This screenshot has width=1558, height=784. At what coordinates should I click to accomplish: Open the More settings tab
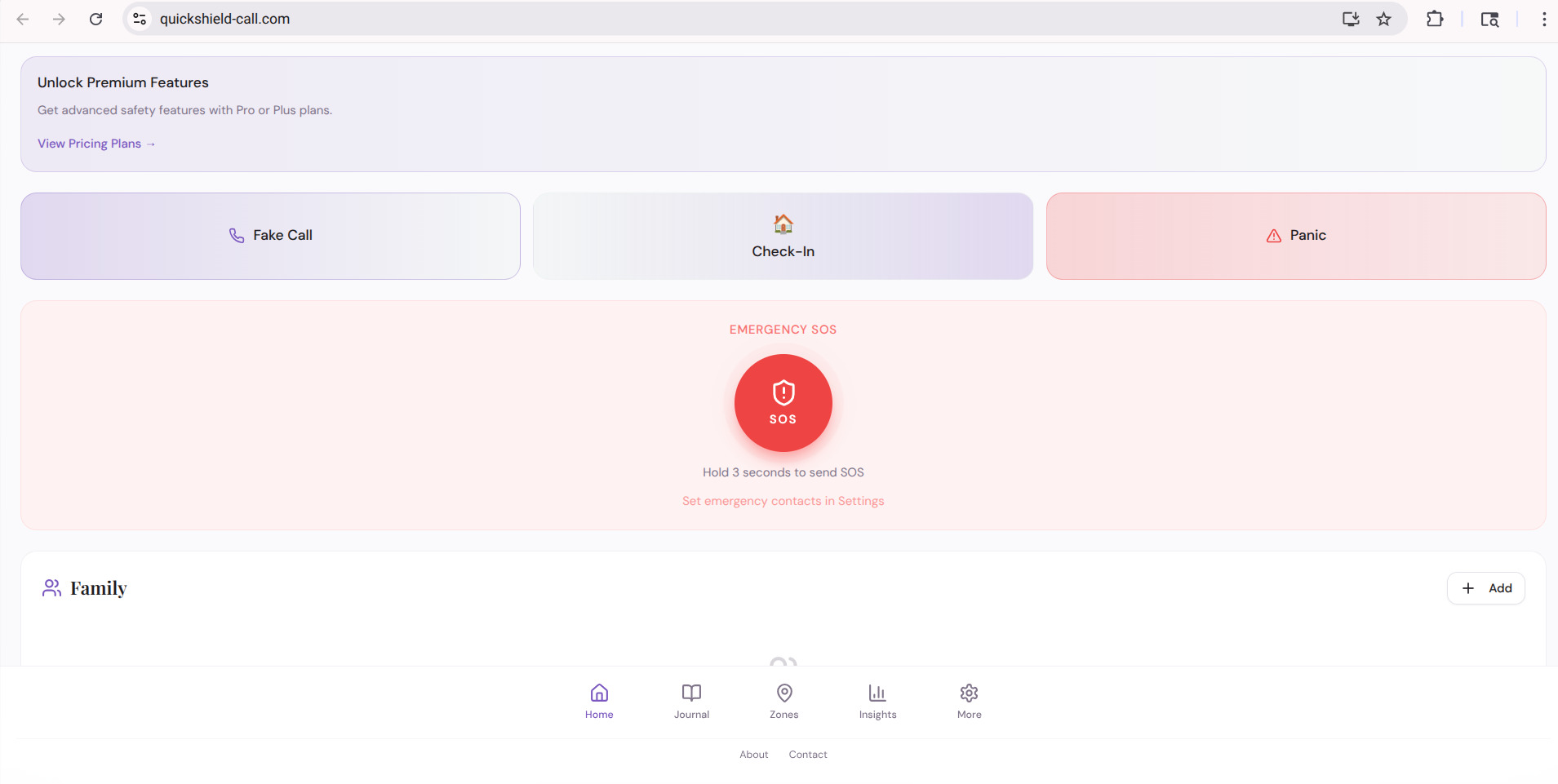(970, 702)
